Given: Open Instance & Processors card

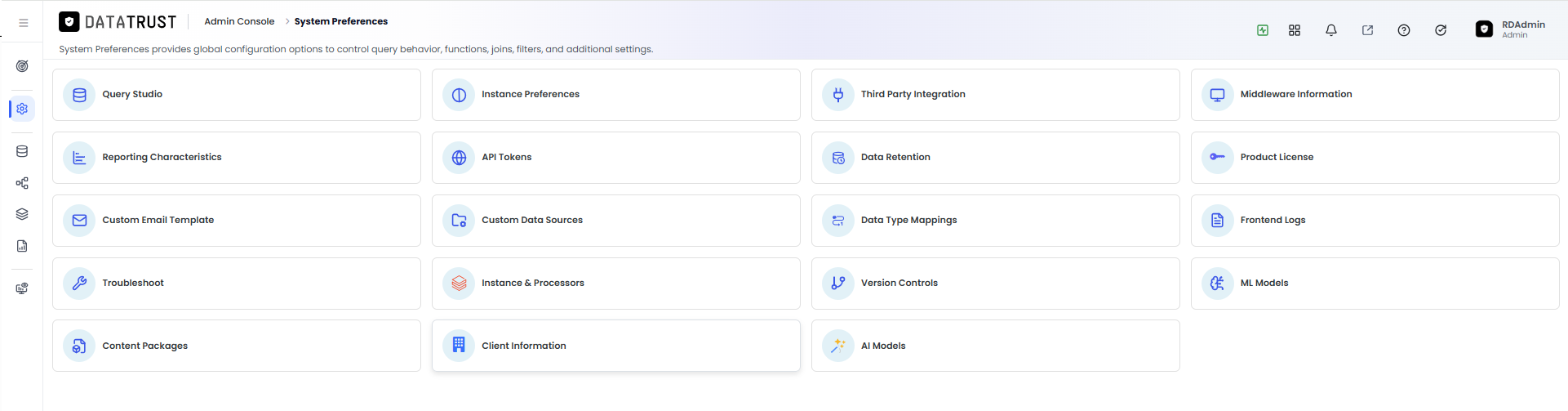Looking at the screenshot, I should click(616, 284).
